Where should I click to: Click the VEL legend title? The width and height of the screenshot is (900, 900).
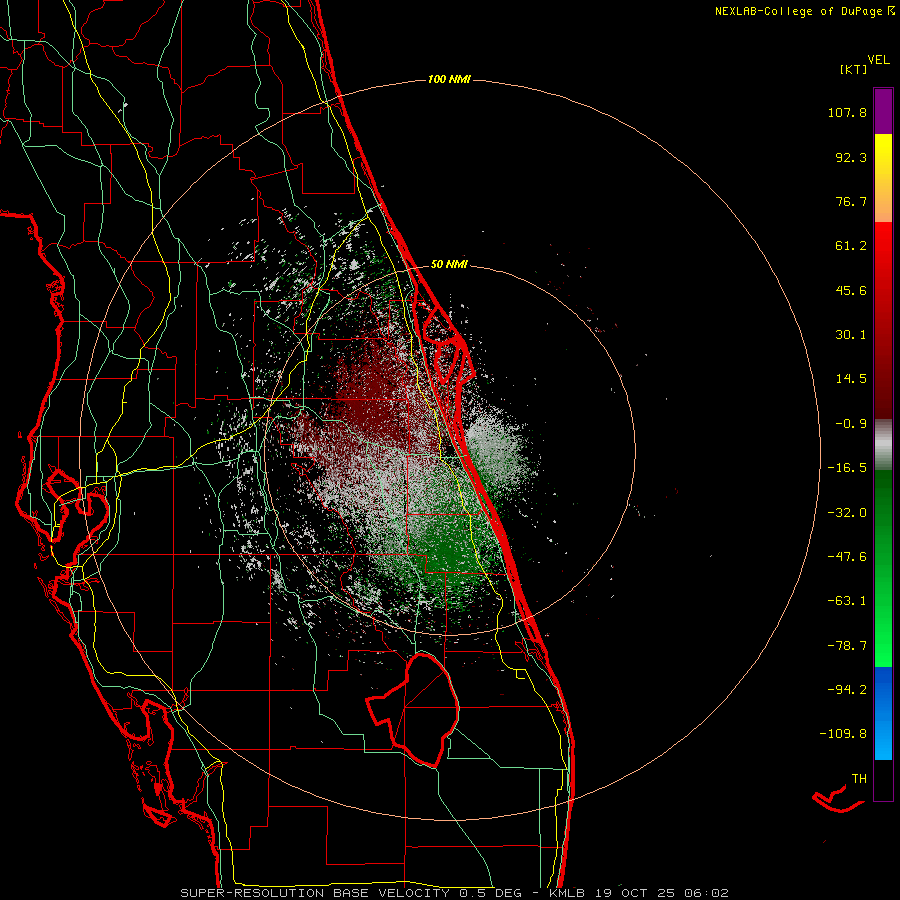878,60
